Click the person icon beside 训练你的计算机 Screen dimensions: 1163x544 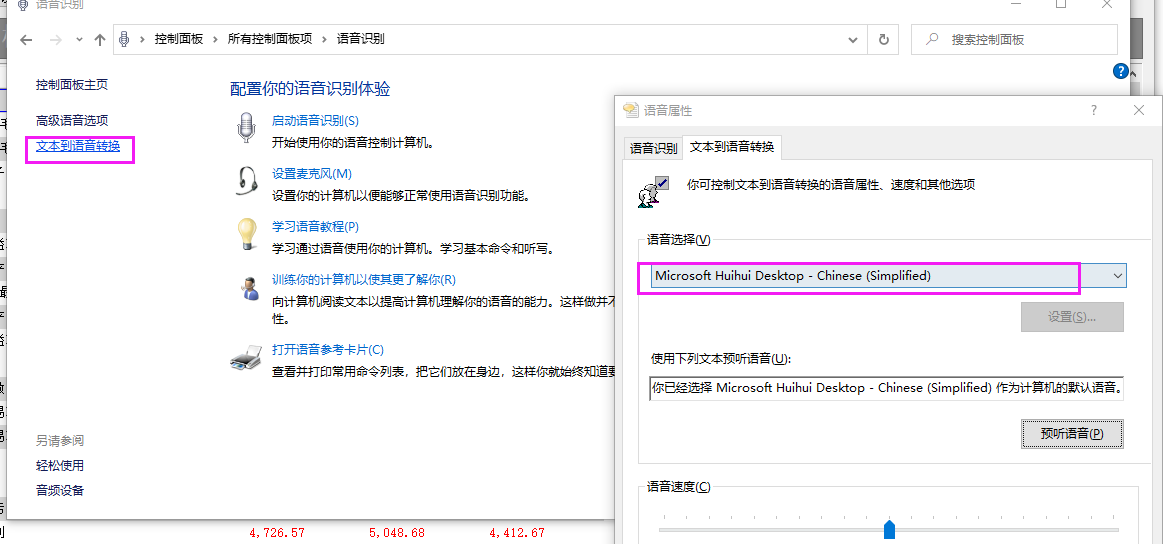(x=248, y=287)
